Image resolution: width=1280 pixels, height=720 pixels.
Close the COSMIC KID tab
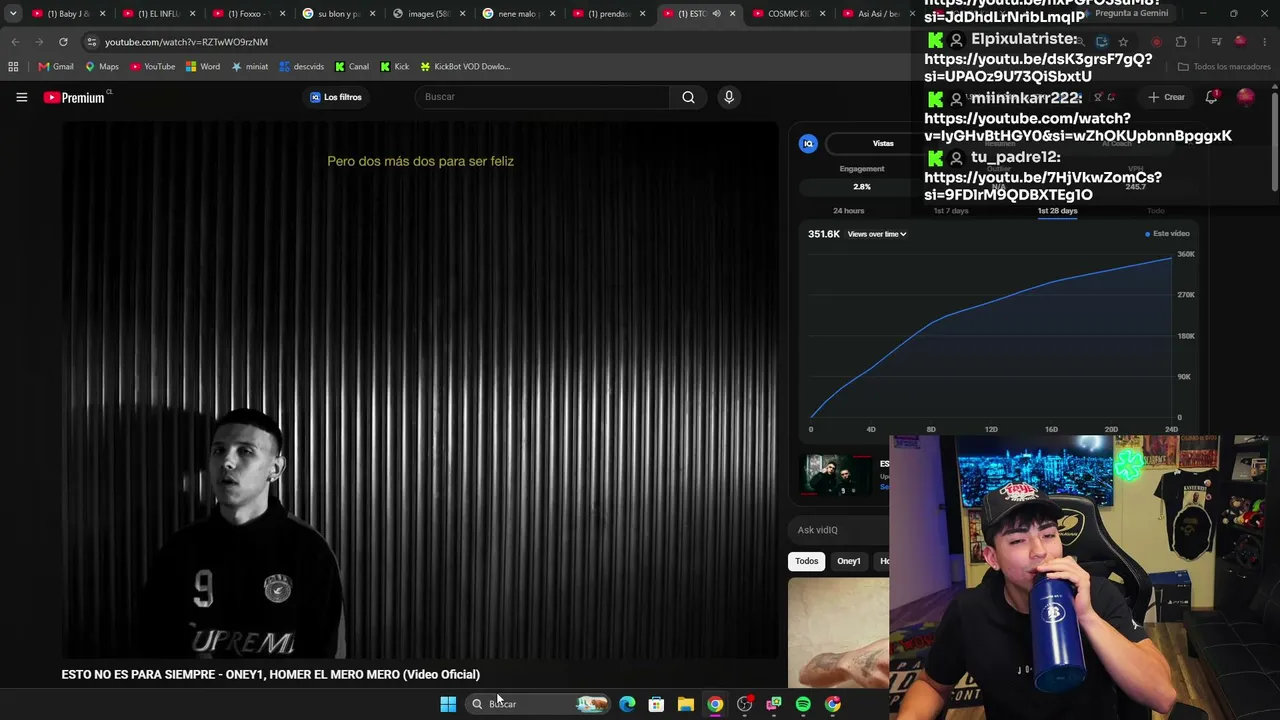[x=823, y=14]
